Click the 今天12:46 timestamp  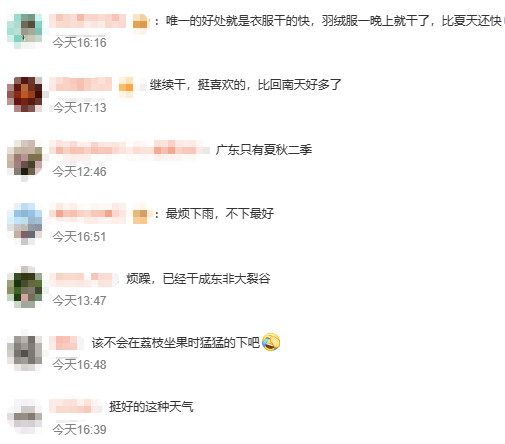(79, 172)
